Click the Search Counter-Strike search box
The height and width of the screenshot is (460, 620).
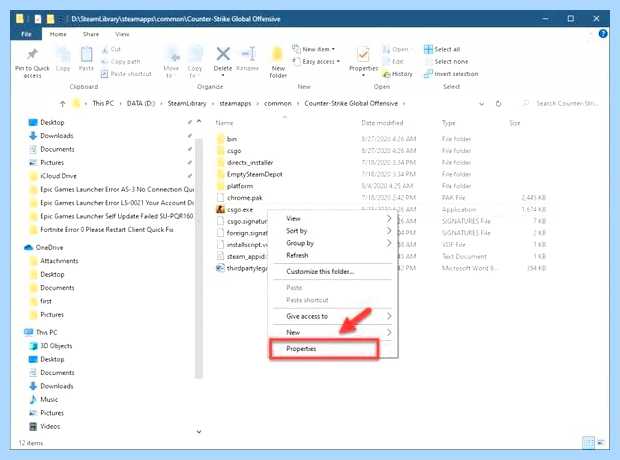563,104
